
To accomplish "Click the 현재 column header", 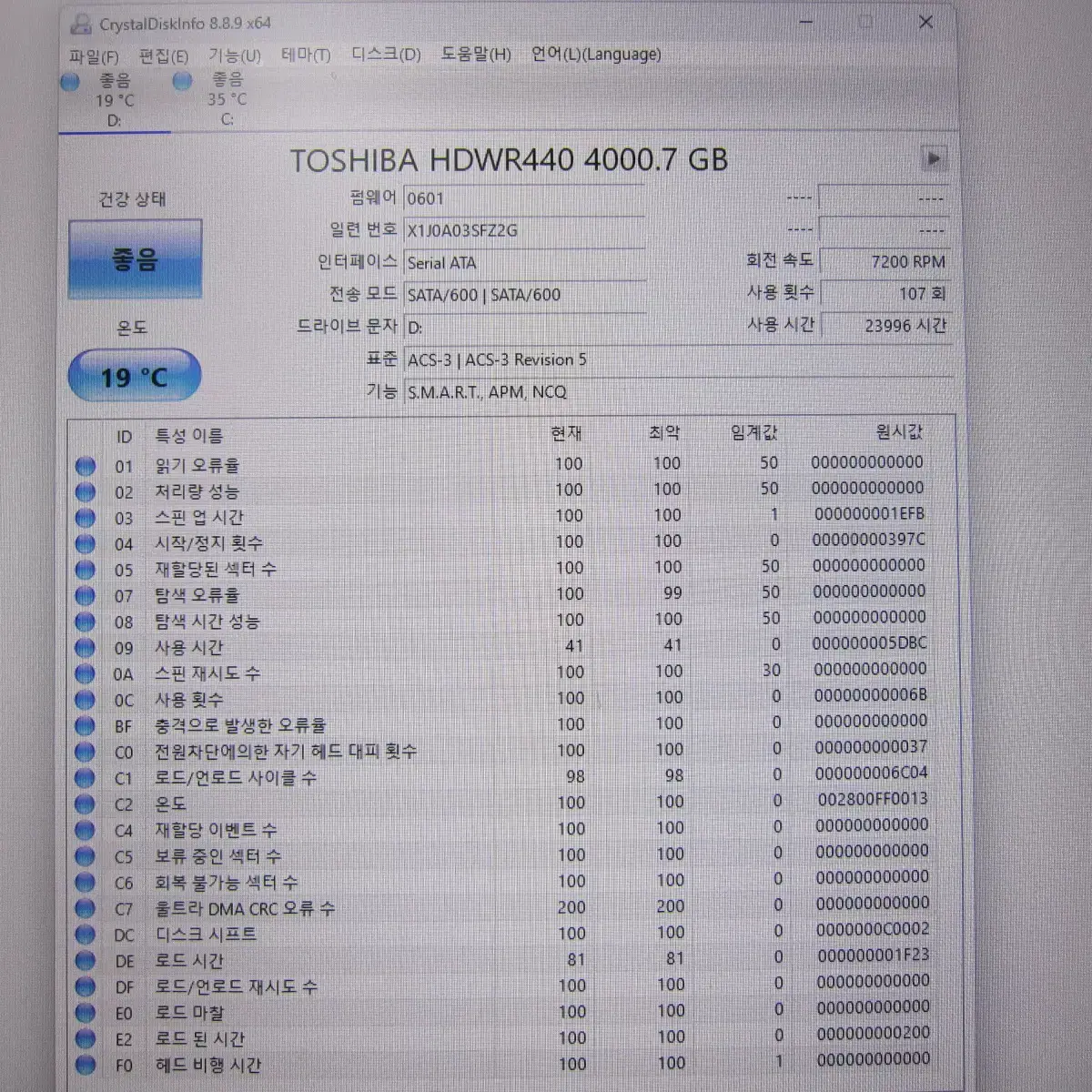I will (x=566, y=434).
